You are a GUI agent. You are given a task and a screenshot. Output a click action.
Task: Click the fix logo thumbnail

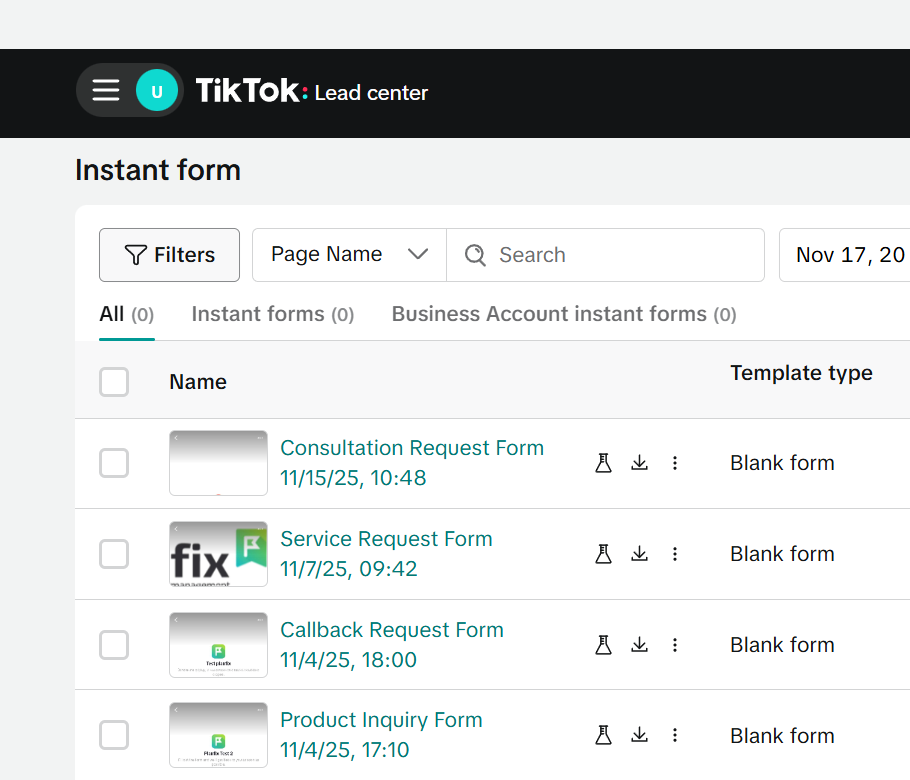click(217, 554)
